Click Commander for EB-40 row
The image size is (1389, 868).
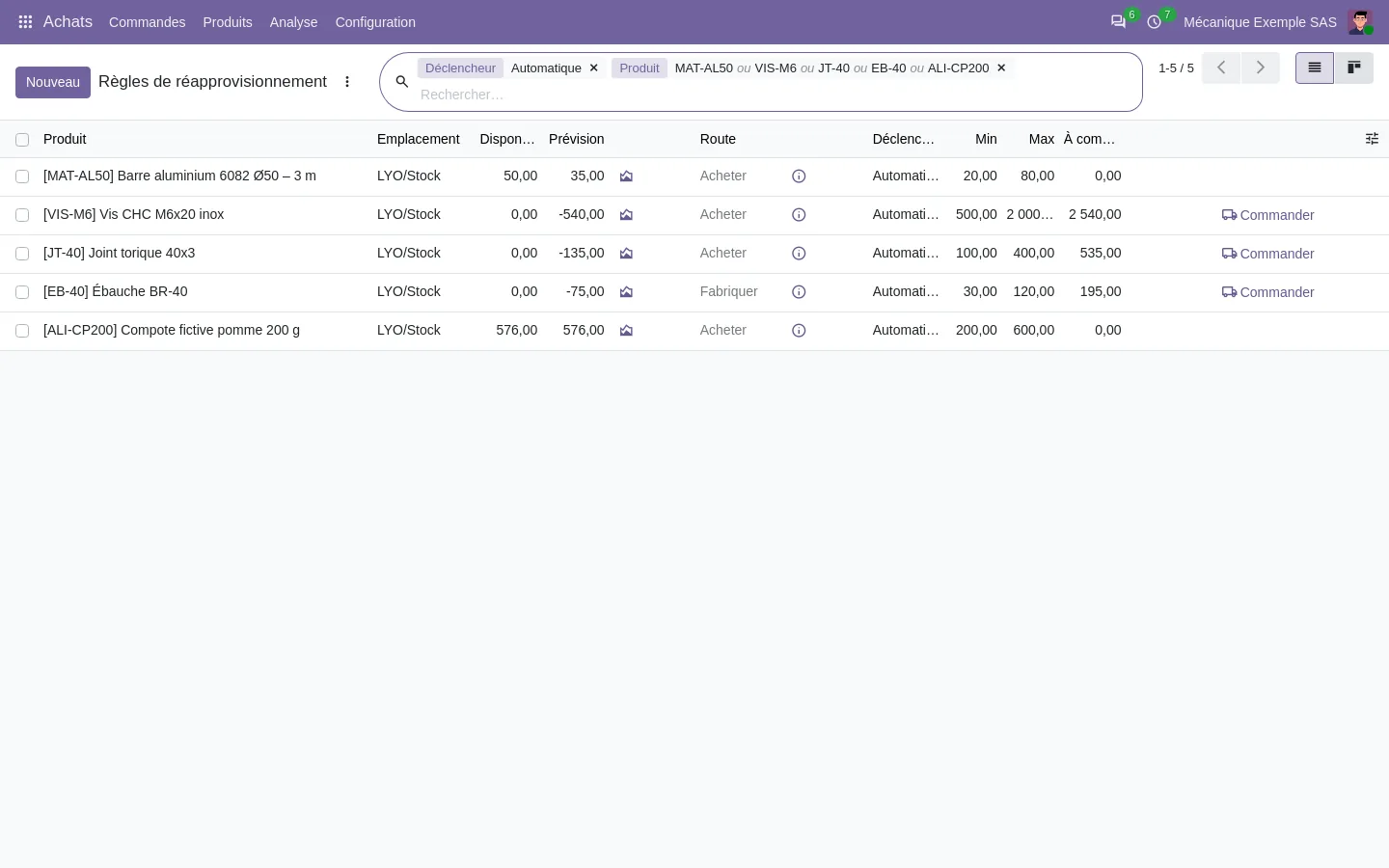pyautogui.click(x=1267, y=292)
